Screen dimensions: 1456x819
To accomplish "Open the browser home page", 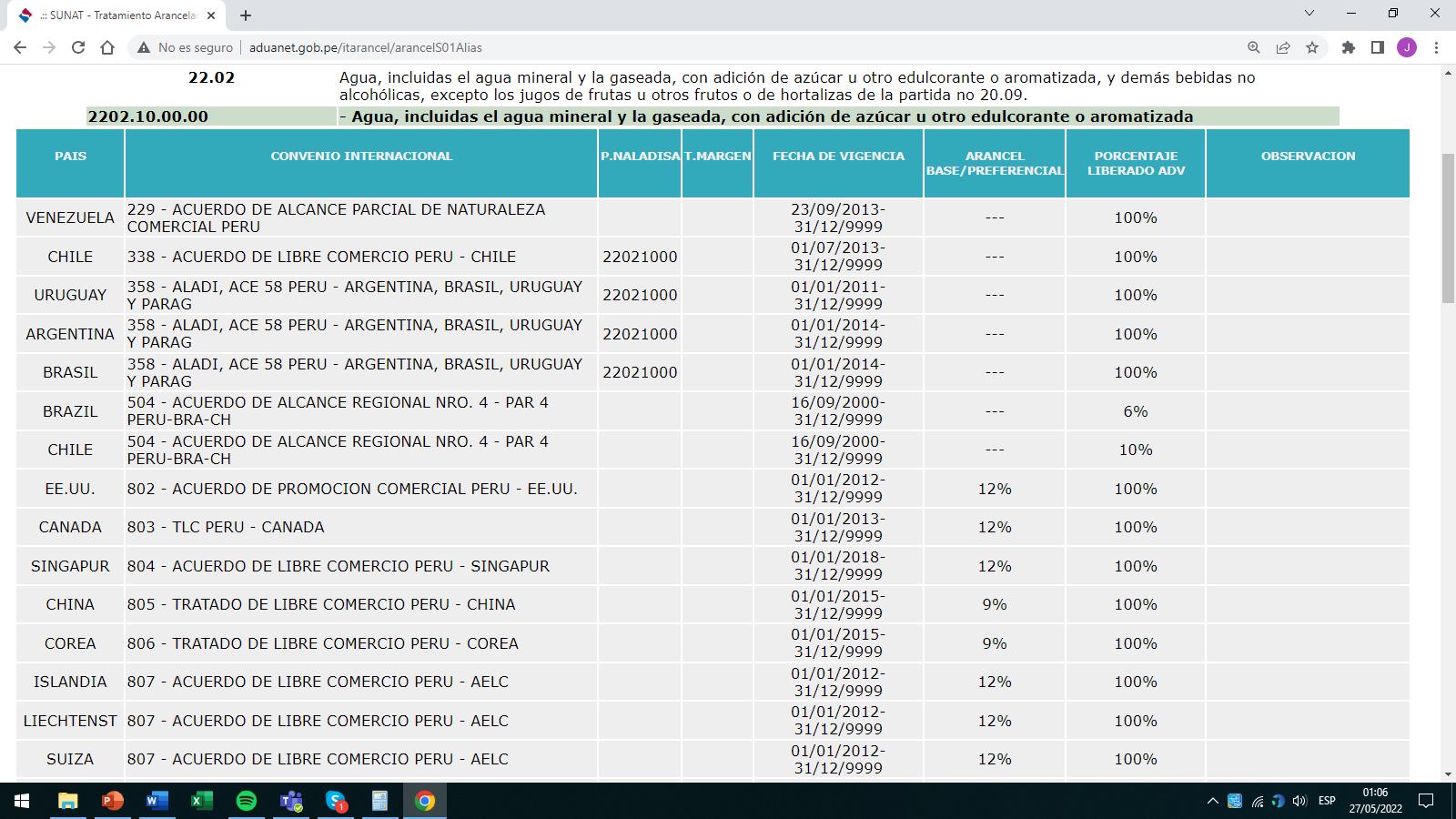I will (107, 47).
